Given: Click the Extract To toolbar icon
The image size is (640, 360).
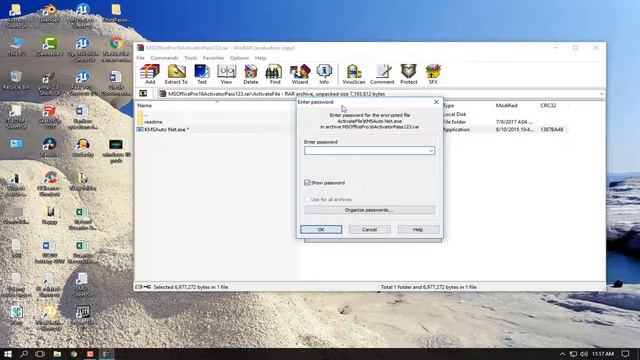Looking at the screenshot, I should [x=176, y=74].
